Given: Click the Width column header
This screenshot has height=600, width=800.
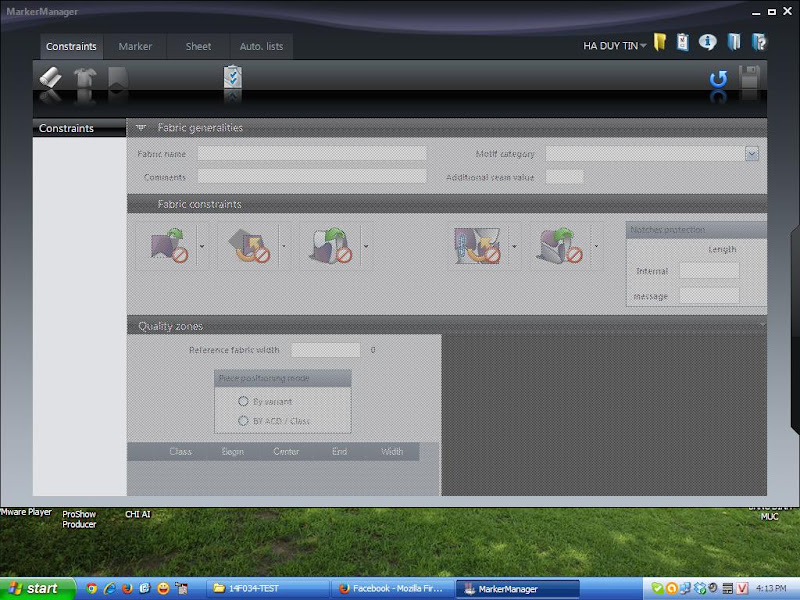Looking at the screenshot, I should click(392, 452).
